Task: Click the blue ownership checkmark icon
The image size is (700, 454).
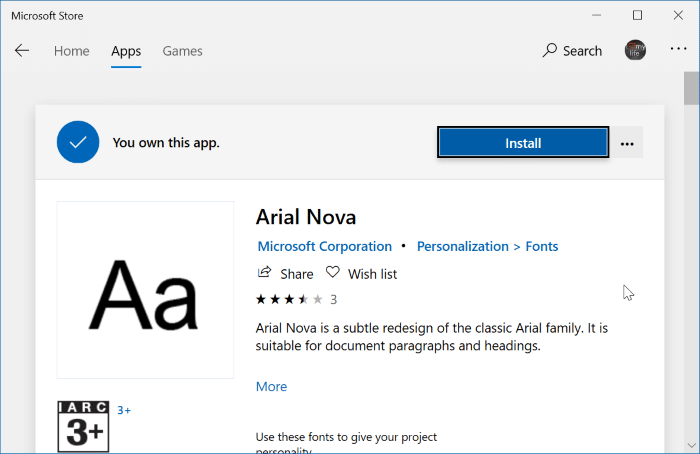Action: [x=78, y=142]
